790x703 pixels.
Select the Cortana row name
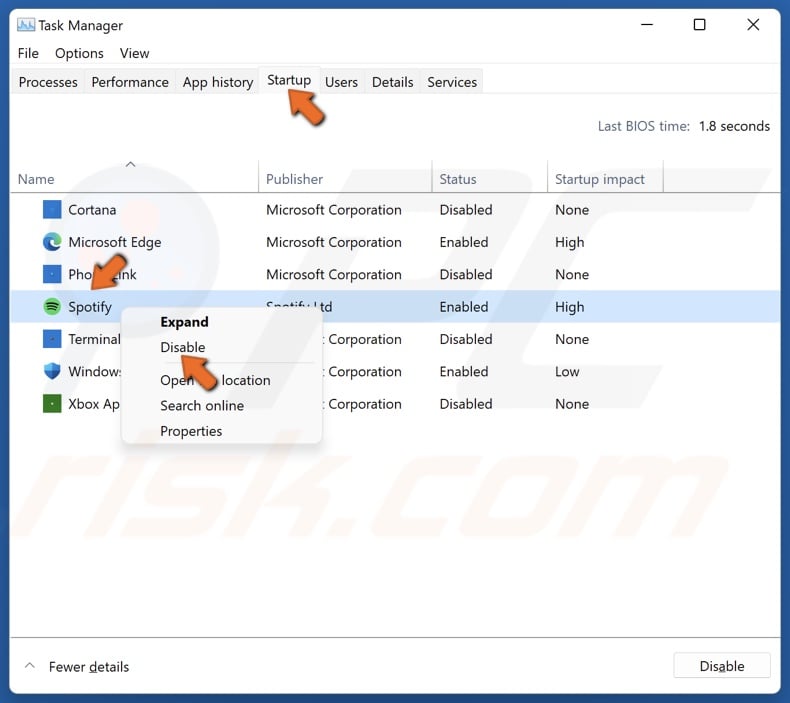pyautogui.click(x=92, y=210)
